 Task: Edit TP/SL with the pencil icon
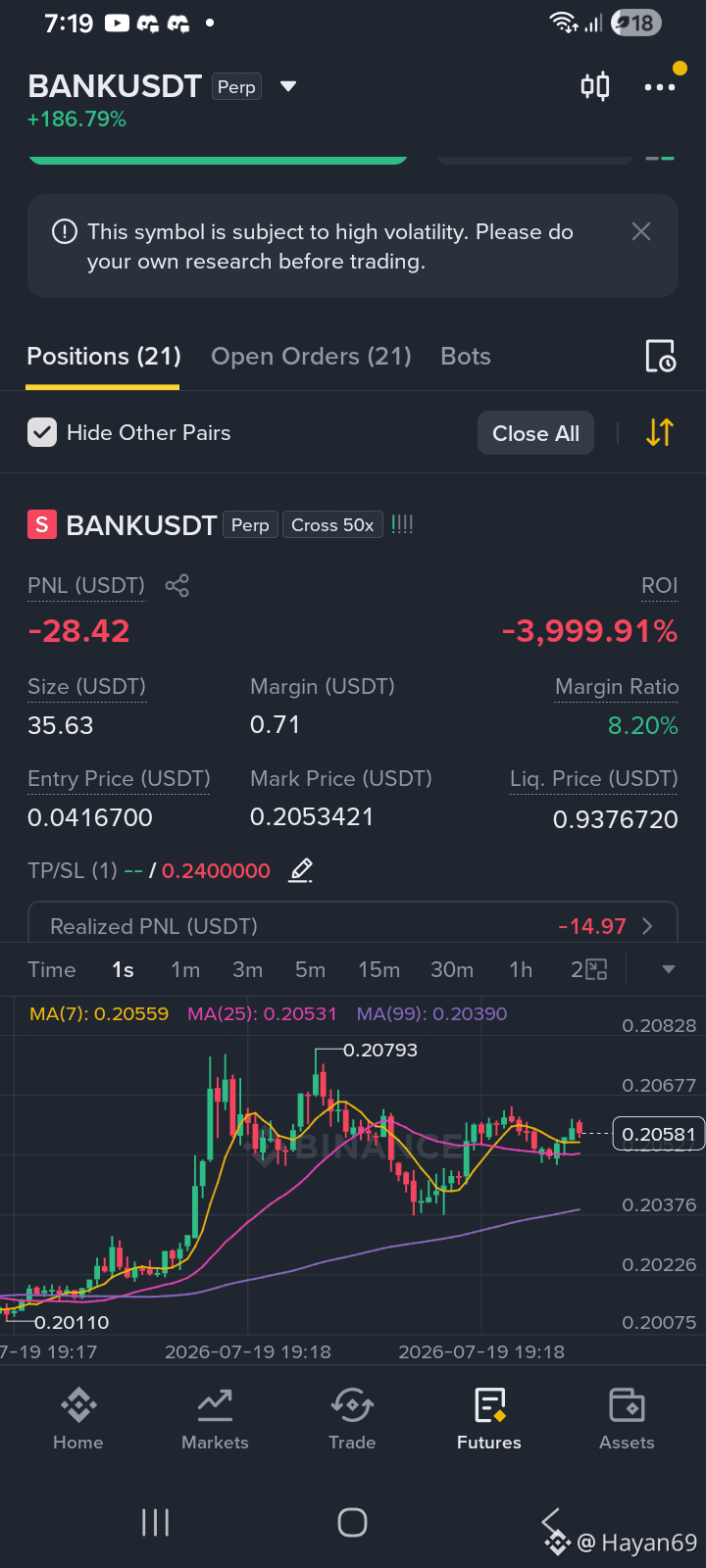301,870
